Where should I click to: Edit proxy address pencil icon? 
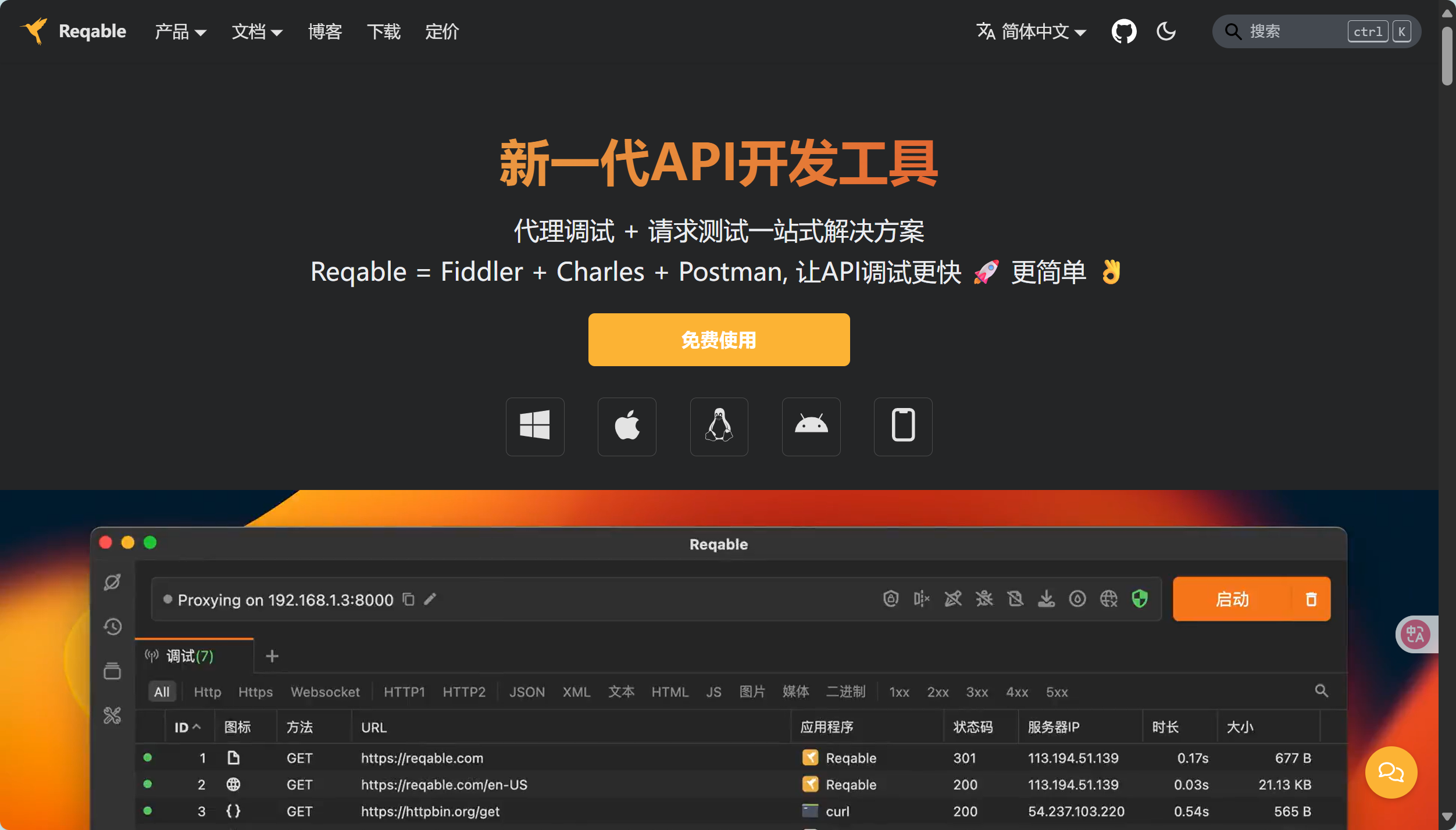[x=430, y=599]
